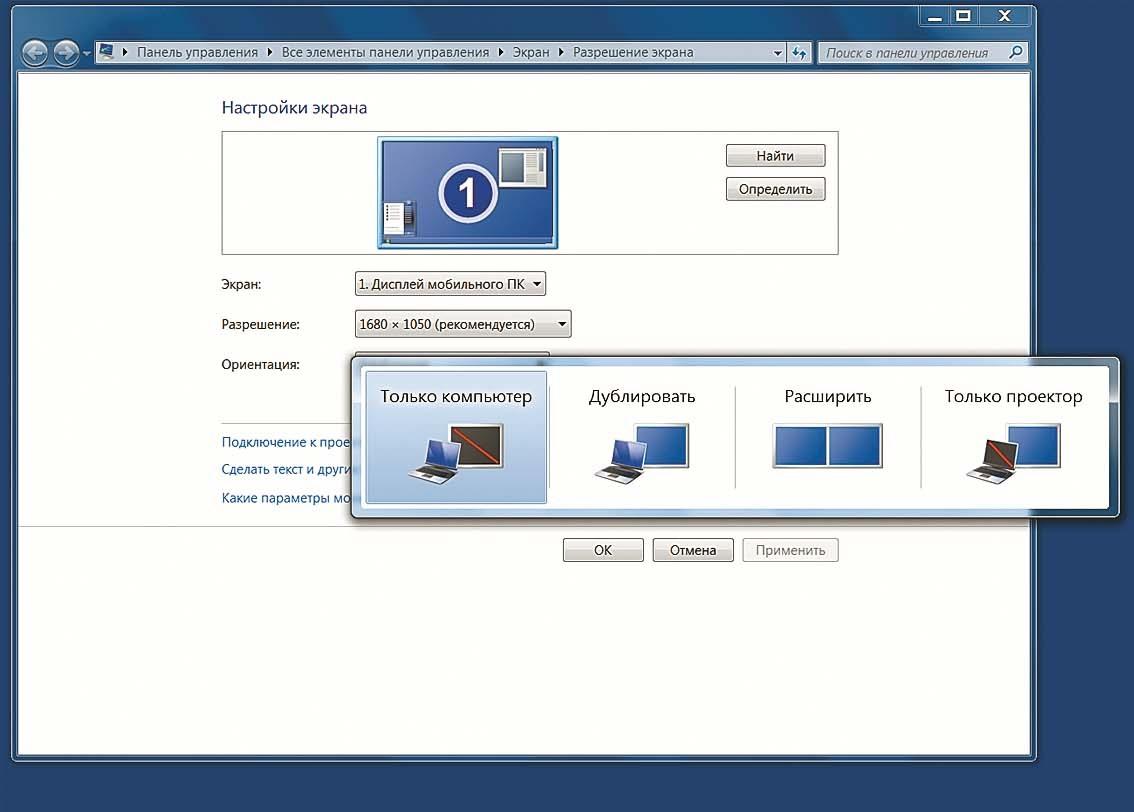Image resolution: width=1134 pixels, height=812 pixels.
Task: Open the "Разрешение" resolution dropdown
Action: pyautogui.click(x=462, y=324)
